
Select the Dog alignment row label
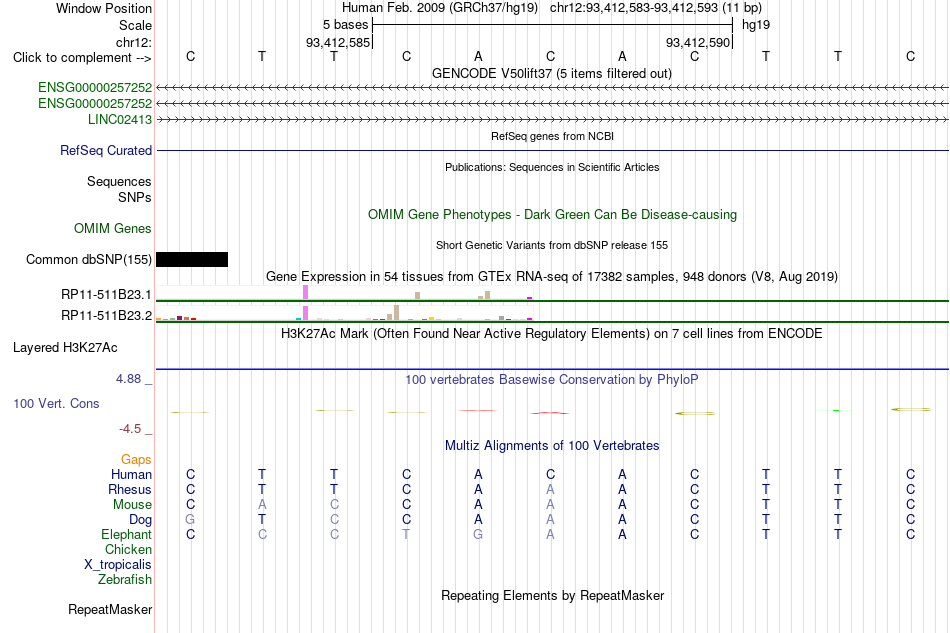(x=140, y=520)
